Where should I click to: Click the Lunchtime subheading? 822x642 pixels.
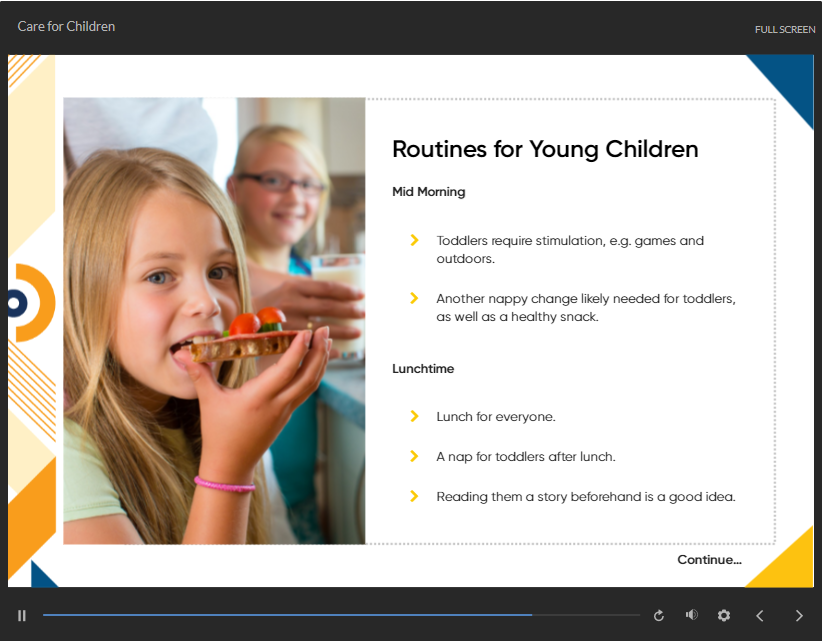(423, 369)
